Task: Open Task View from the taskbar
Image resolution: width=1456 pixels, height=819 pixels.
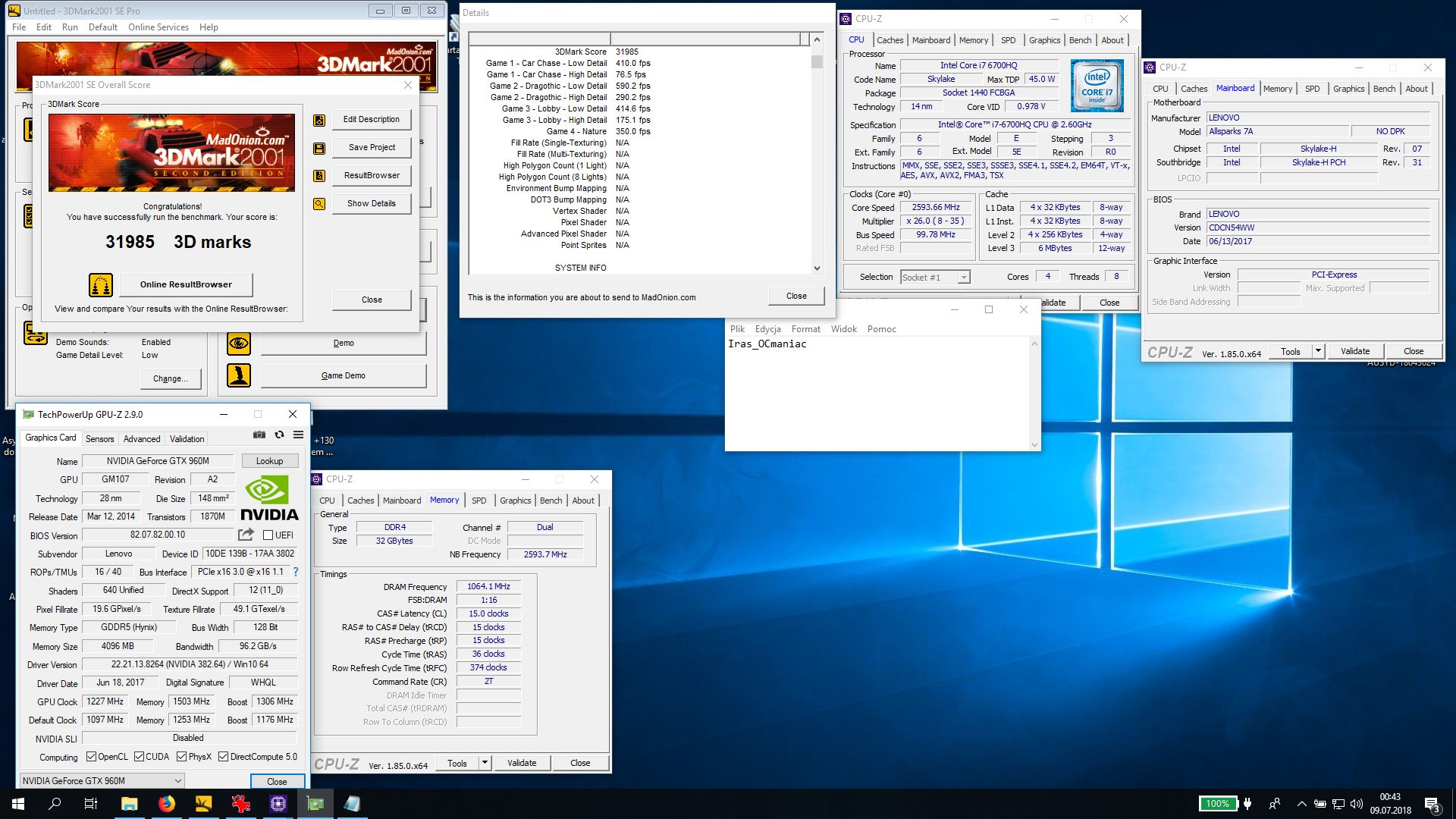Action: 91,804
